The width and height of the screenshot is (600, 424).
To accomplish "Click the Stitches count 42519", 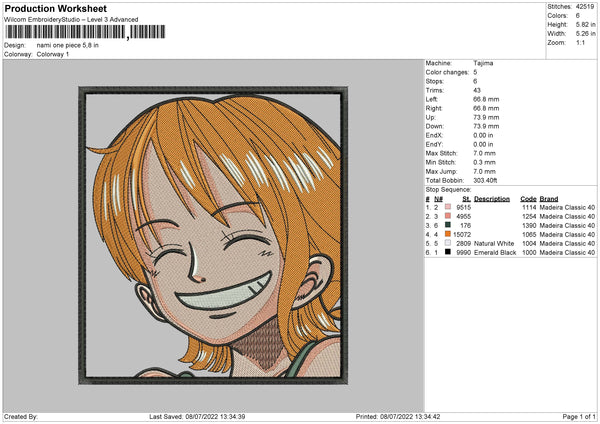I will (586, 5).
